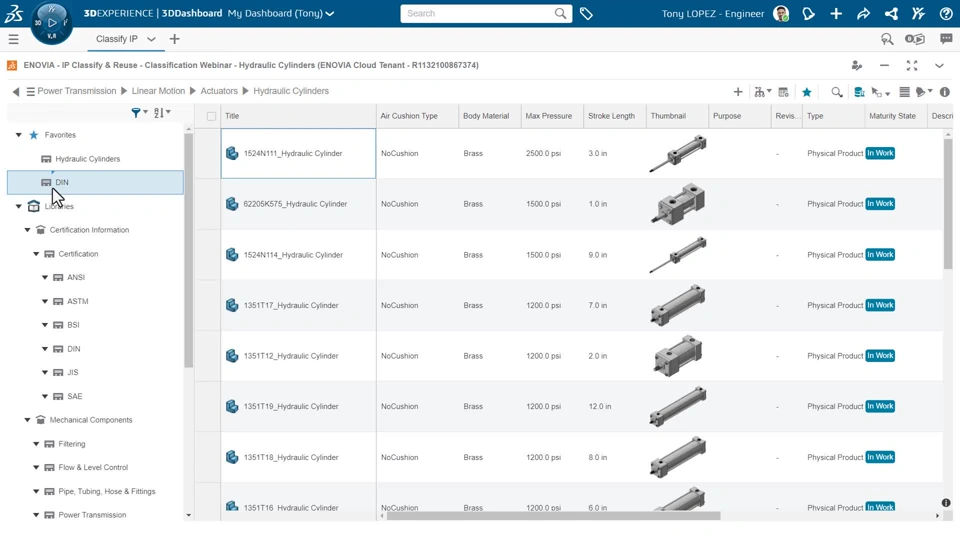Click the 6WTags tag icon

click(587, 14)
